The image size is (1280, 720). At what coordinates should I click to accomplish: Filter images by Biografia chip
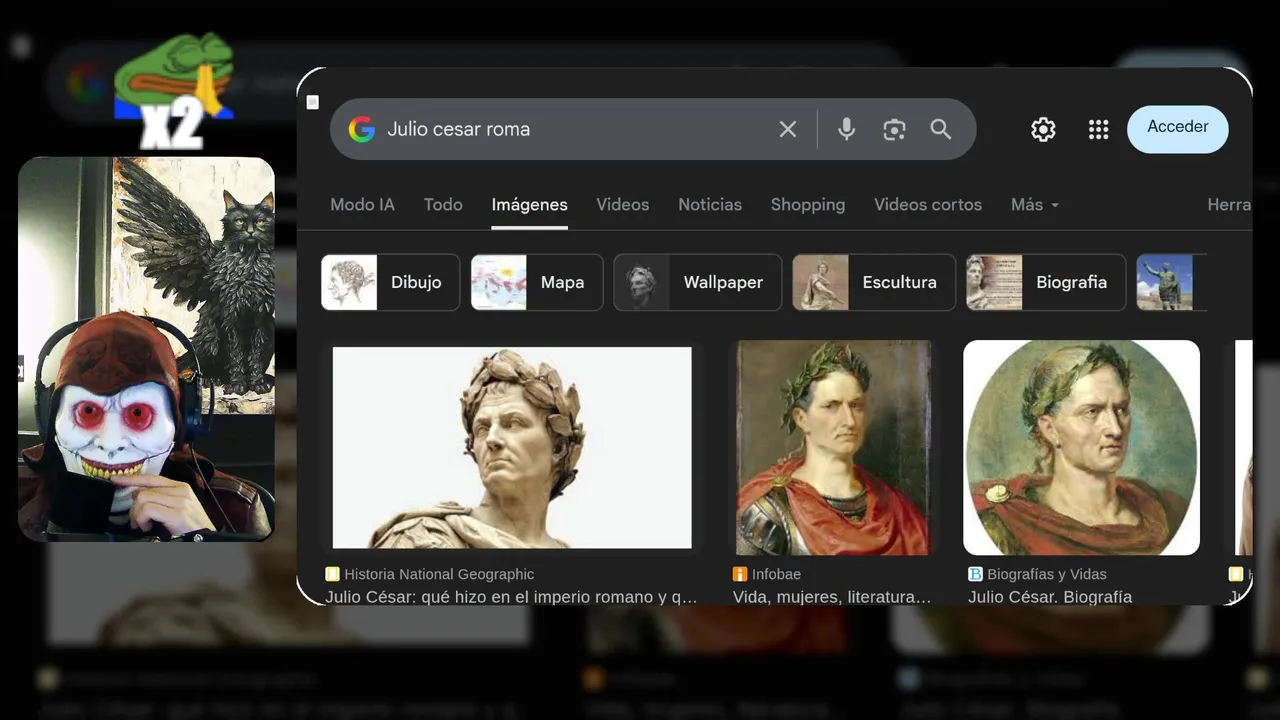[1046, 282]
